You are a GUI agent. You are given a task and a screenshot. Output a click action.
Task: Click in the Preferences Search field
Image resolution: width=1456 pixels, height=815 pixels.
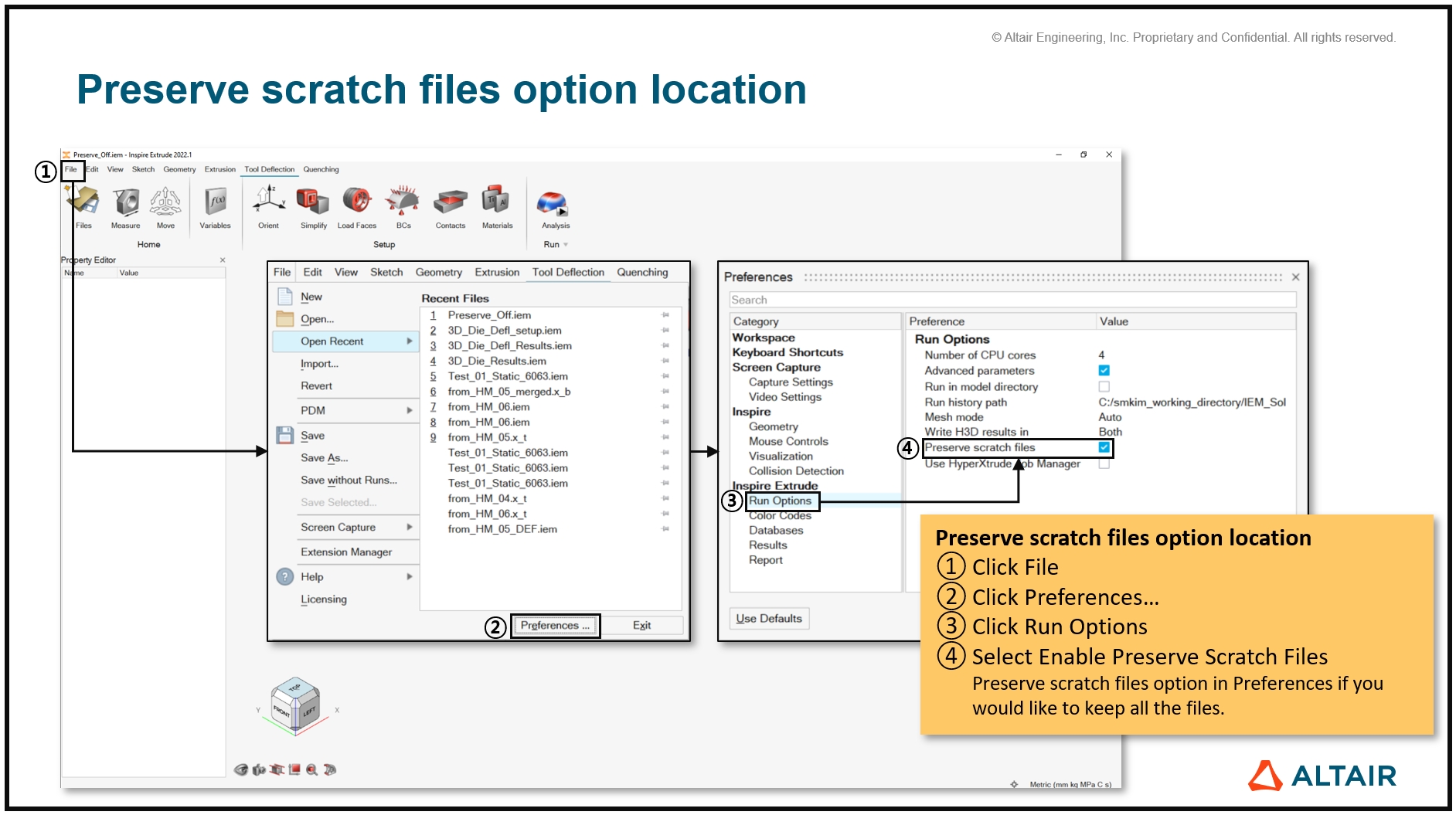point(1012,300)
